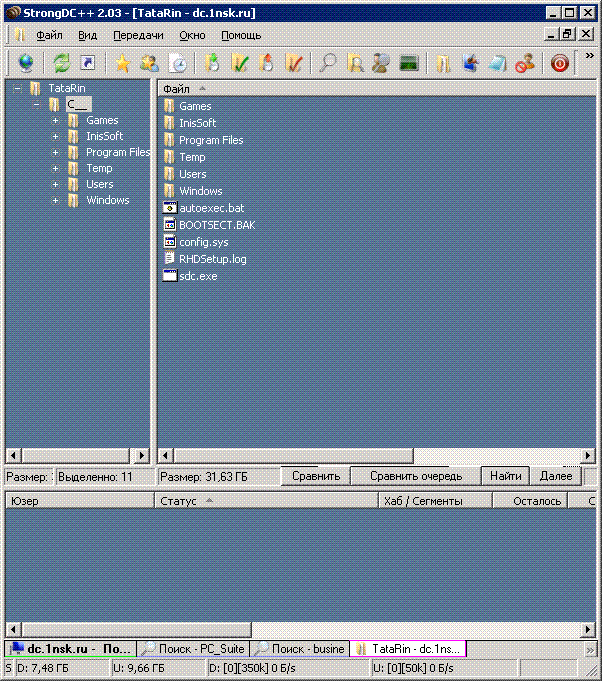Open the Public Hubs globe icon
Image resolution: width=603 pixels, height=681 pixels.
26,63
